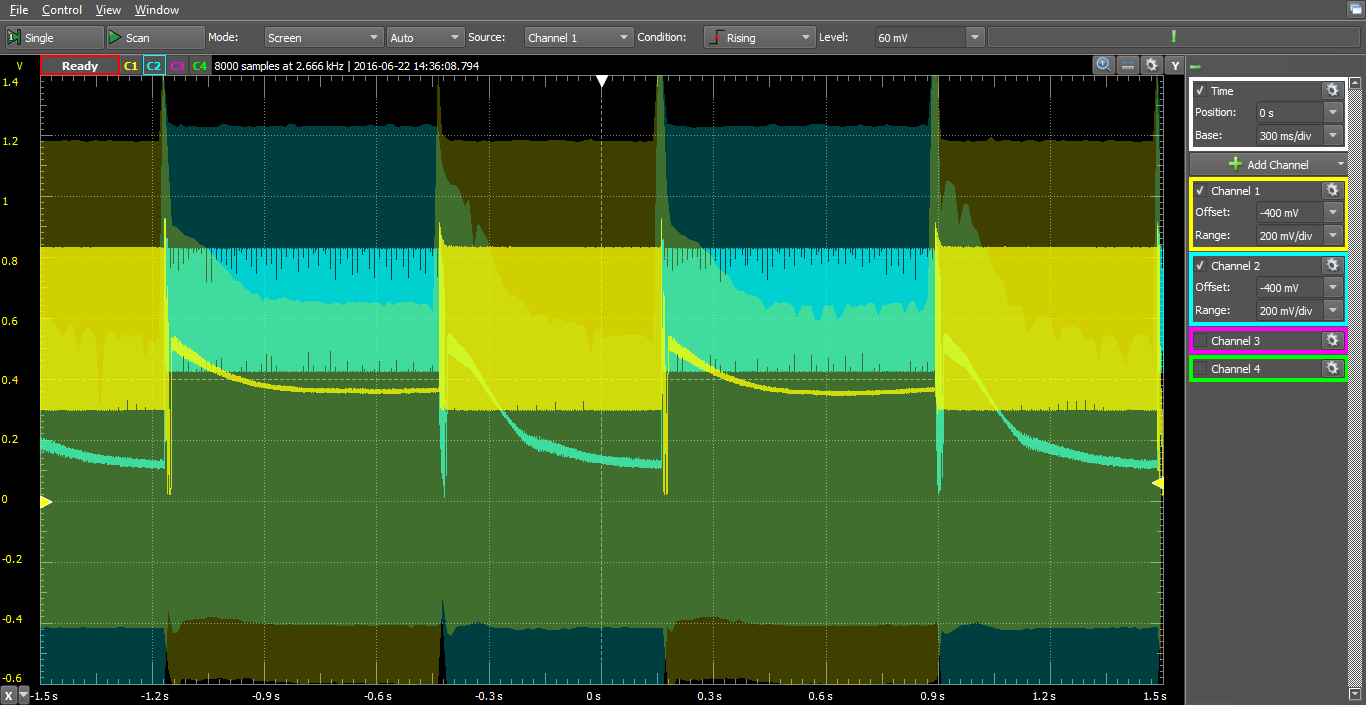Open the Control menu
Viewport: 1368px width, 708px height.
[62, 10]
